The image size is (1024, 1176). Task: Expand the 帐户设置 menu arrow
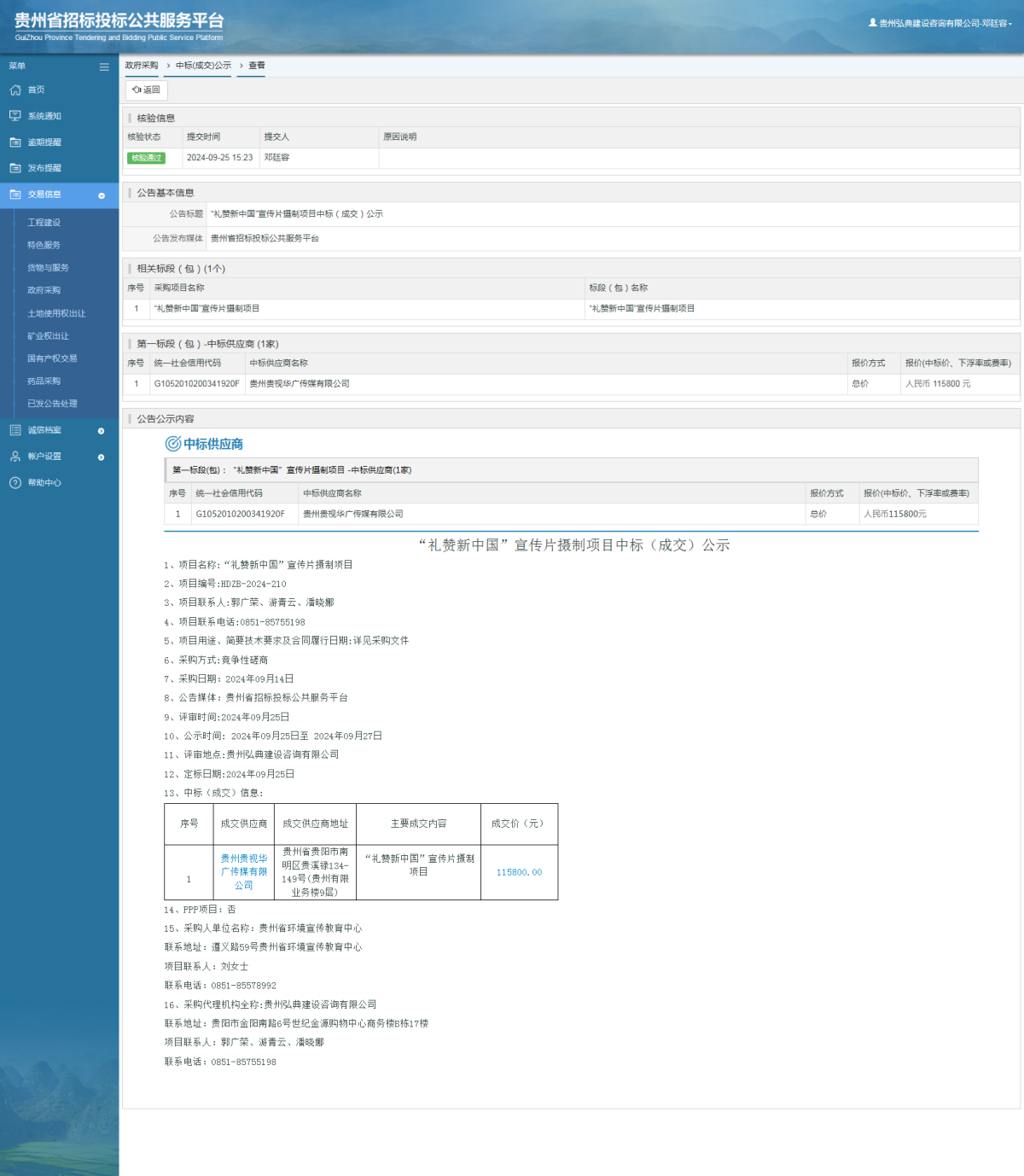coord(102,457)
